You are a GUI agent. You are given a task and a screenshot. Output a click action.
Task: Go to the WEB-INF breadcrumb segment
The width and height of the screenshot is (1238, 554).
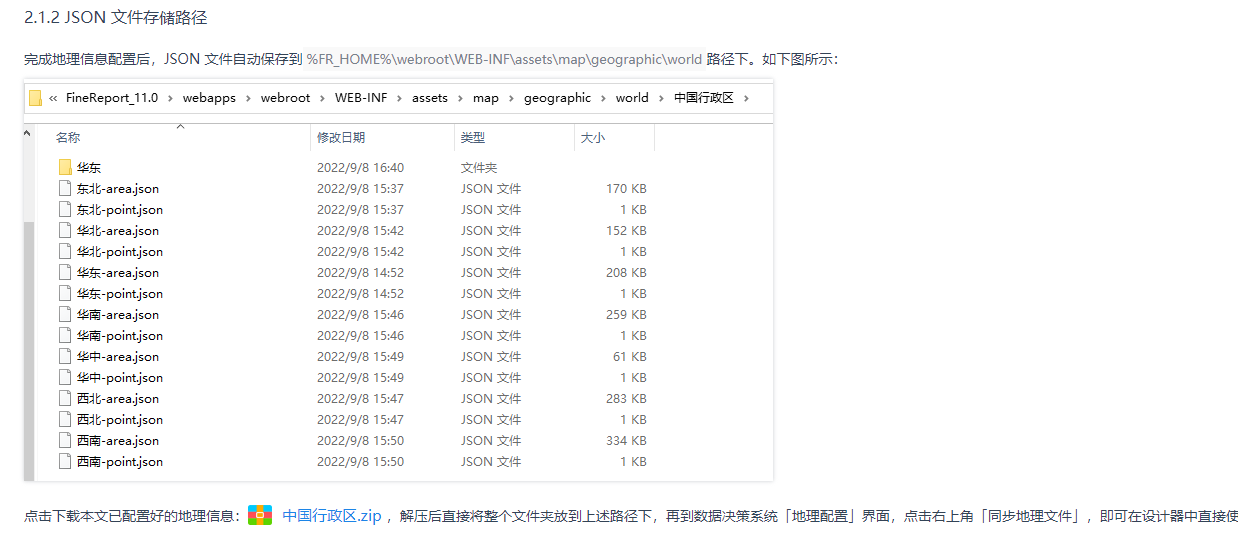click(x=361, y=98)
